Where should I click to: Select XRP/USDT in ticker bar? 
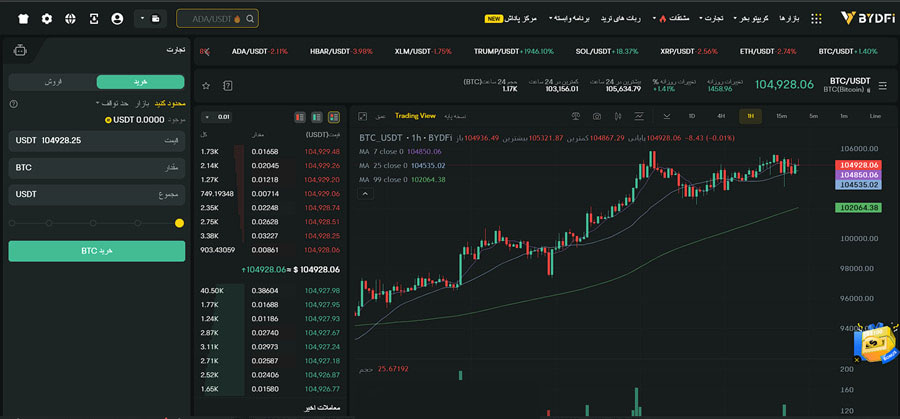point(689,51)
